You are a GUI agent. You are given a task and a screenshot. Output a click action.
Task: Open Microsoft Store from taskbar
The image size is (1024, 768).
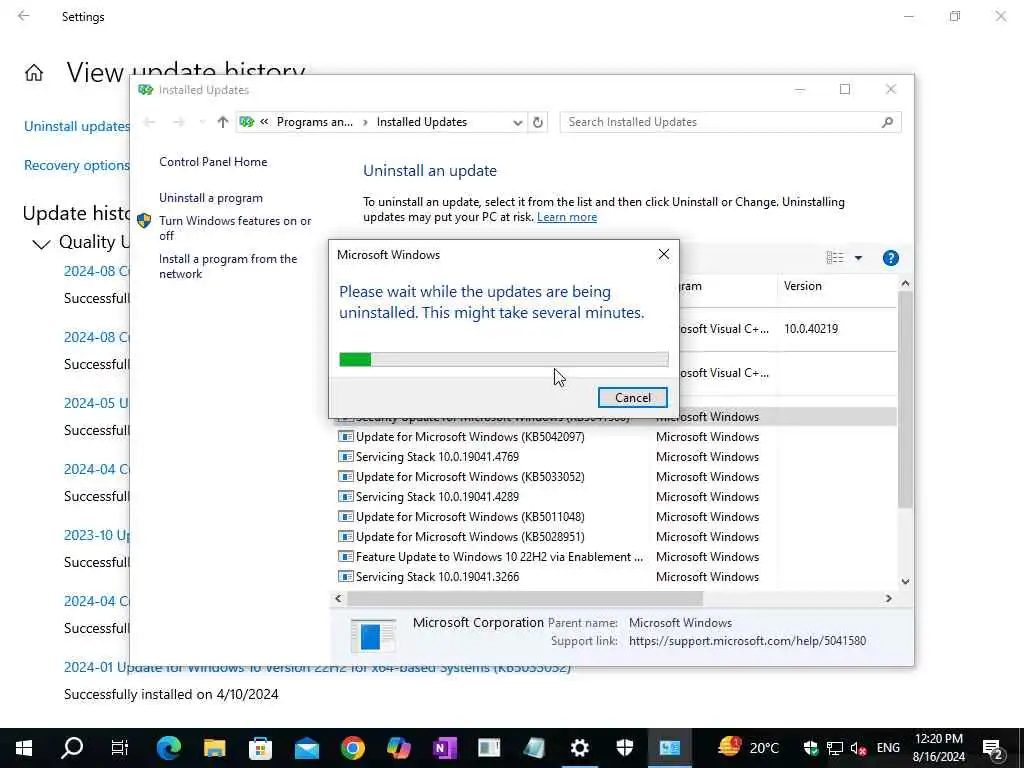(x=261, y=748)
